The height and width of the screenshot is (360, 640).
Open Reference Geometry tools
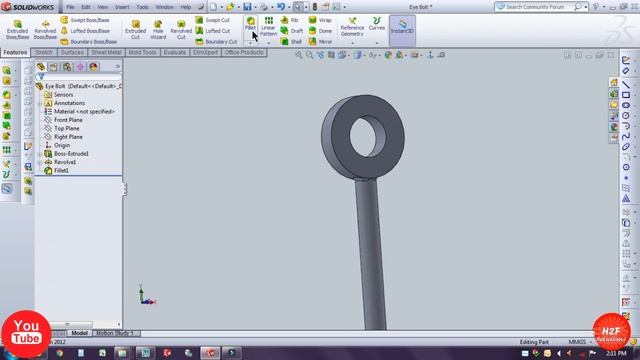tap(352, 27)
